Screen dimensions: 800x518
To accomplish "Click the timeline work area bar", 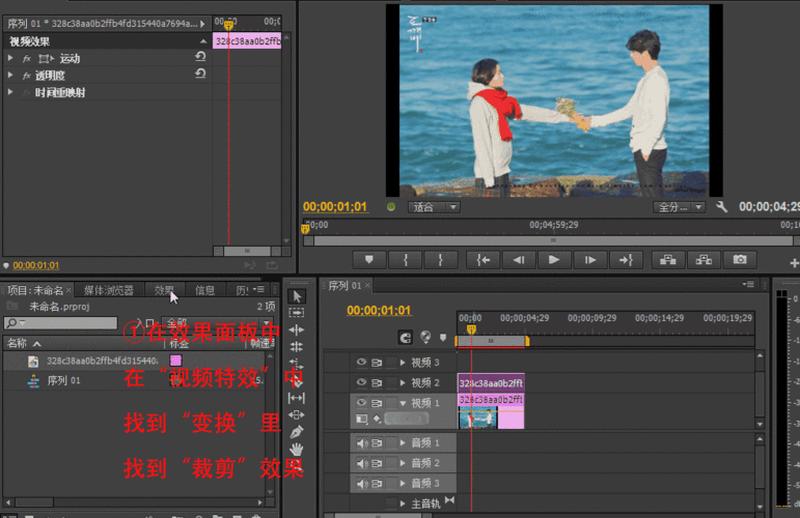I will [x=492, y=340].
